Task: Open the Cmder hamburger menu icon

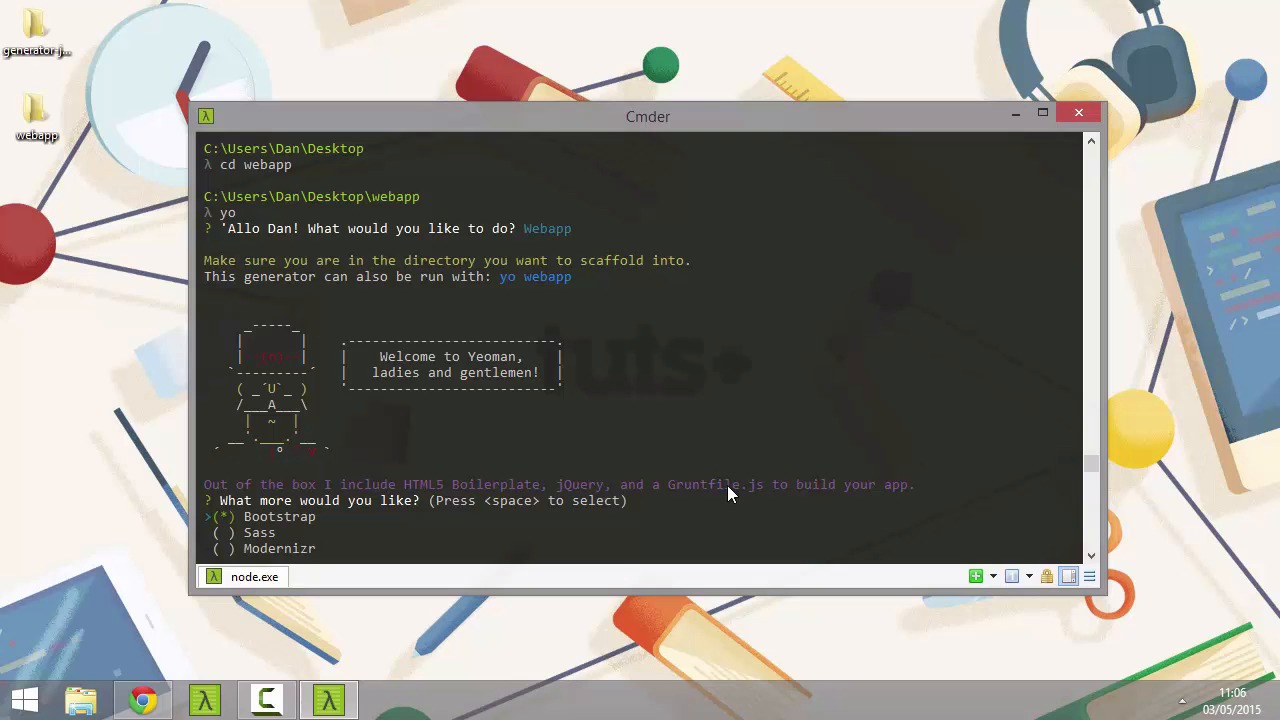Action: 1090,576
